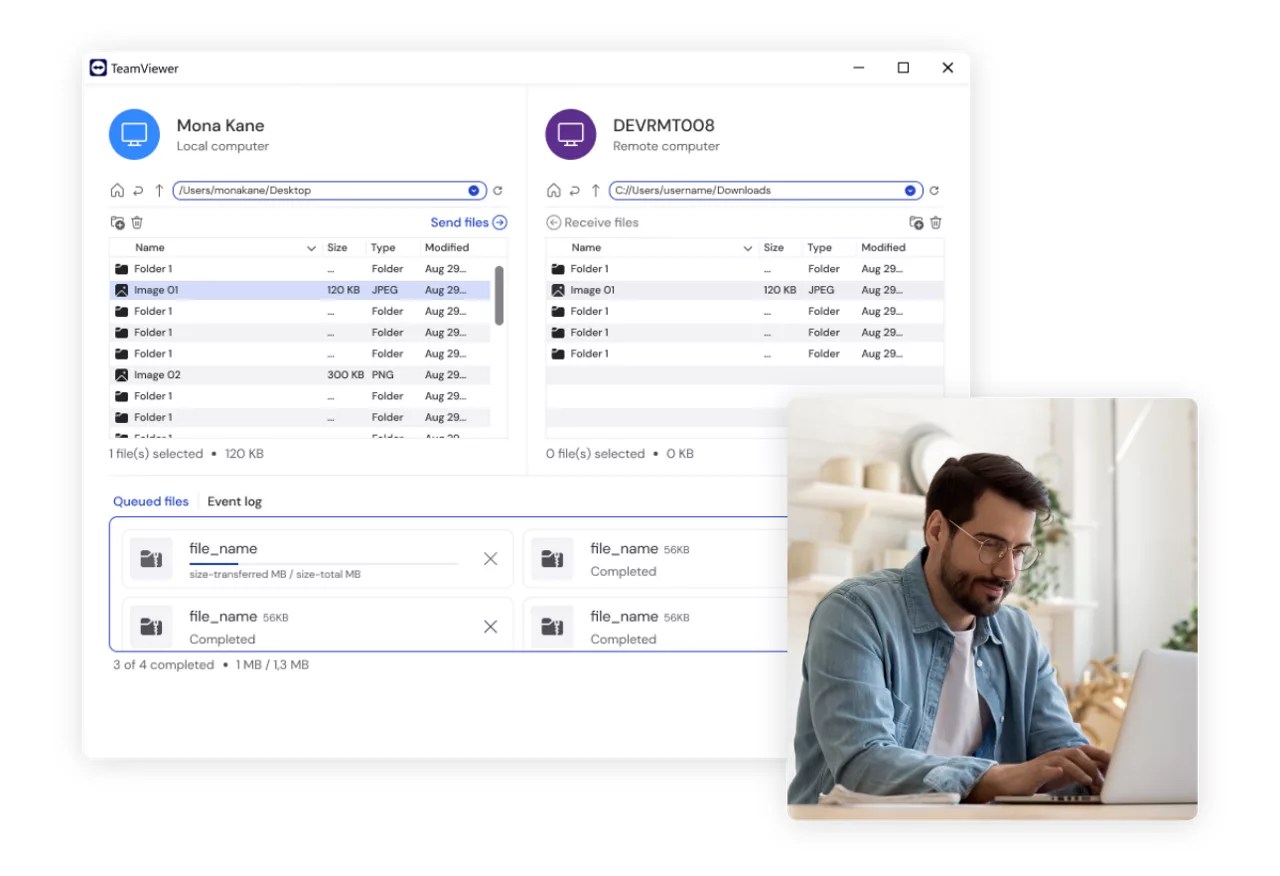Image resolution: width=1280 pixels, height=876 pixels.
Task: Click the "DEVRMT008" computer name
Action: click(663, 126)
